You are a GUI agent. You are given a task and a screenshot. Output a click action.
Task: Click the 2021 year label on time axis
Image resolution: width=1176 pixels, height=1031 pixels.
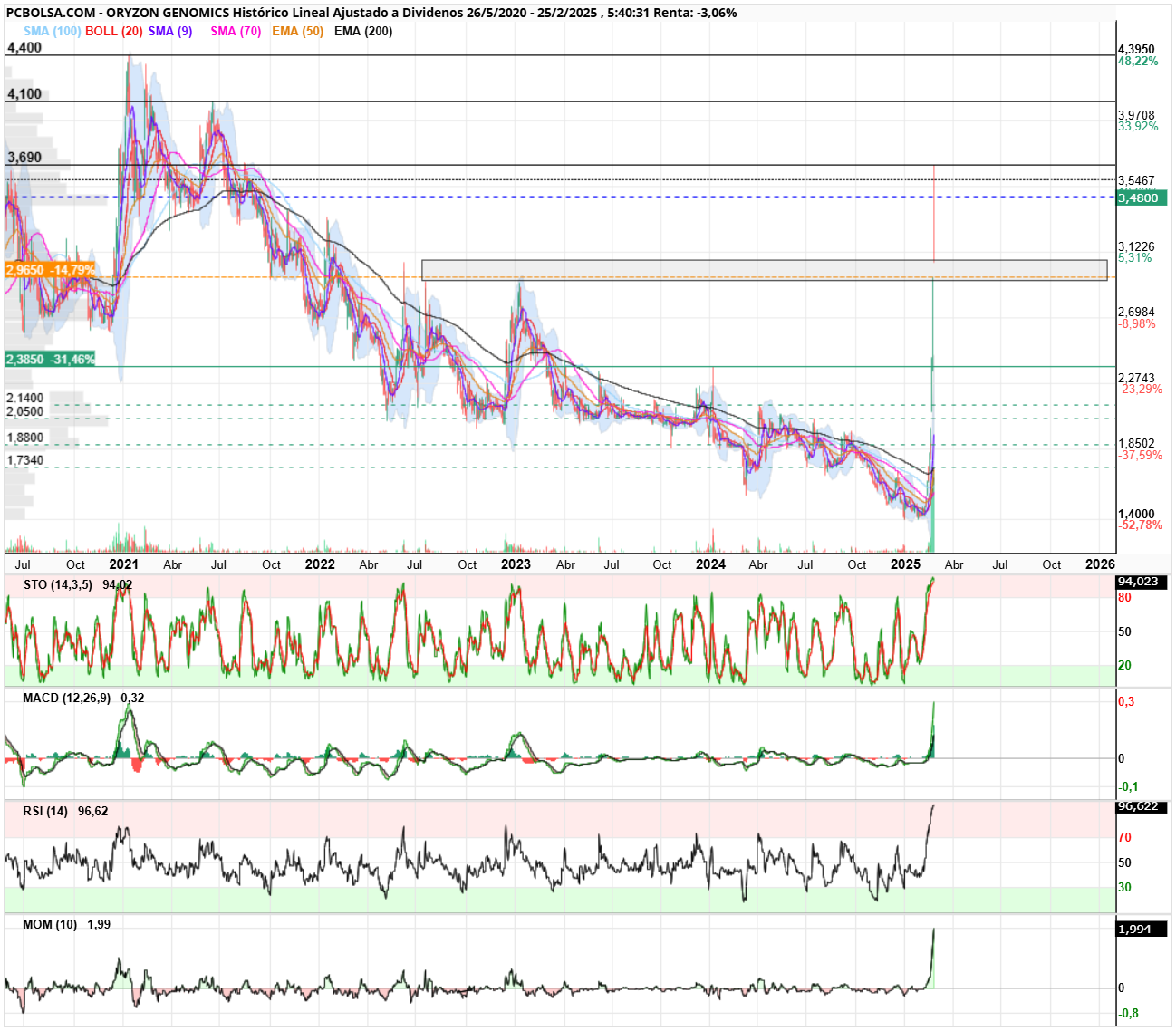click(124, 564)
